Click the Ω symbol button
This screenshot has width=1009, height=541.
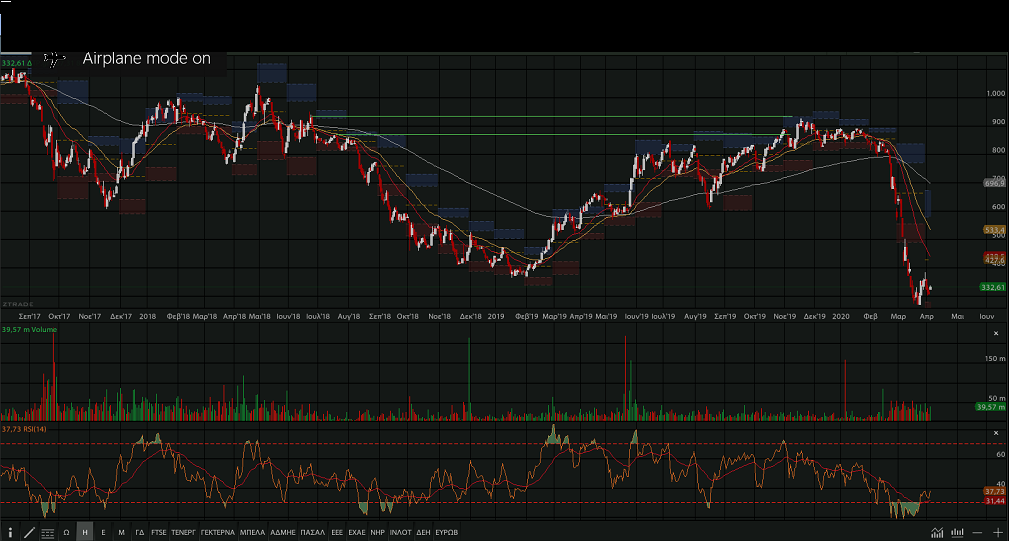click(x=66, y=532)
